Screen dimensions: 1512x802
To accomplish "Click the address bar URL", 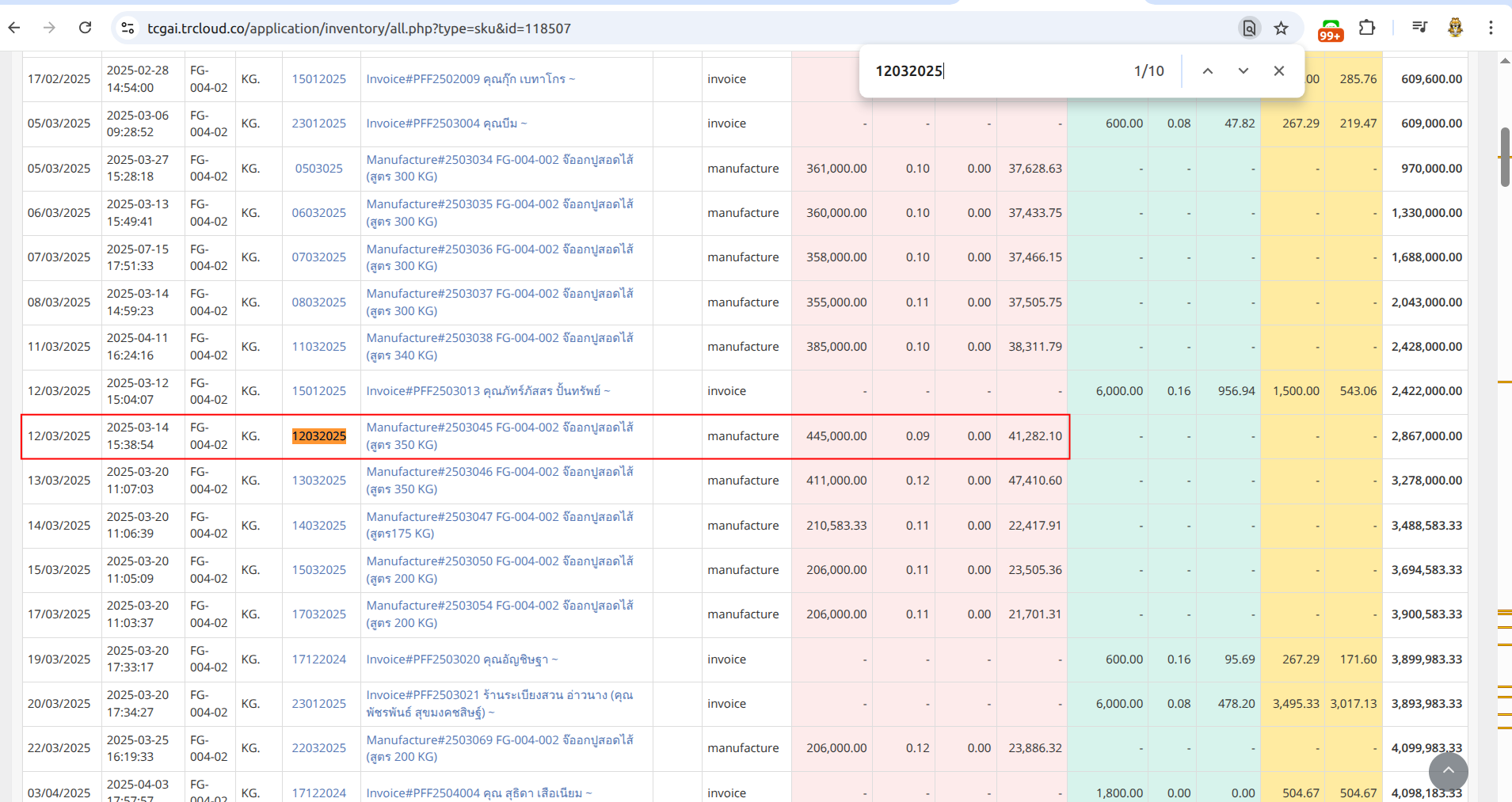I will [359, 29].
